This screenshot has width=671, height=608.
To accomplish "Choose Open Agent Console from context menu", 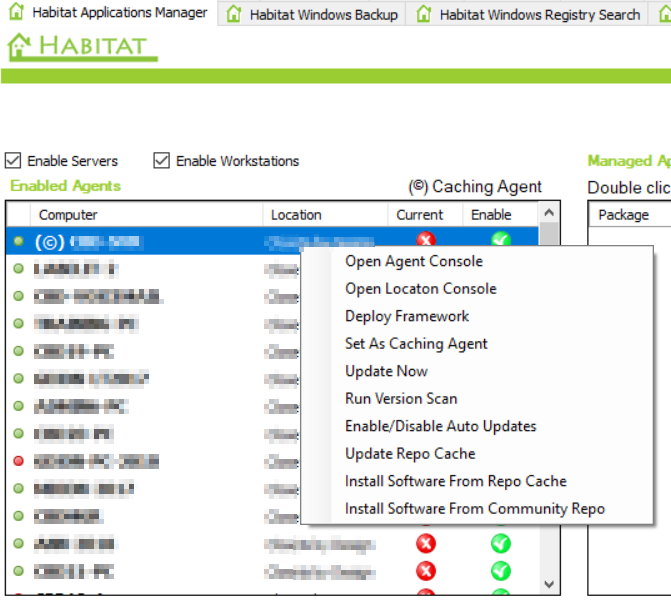I will (414, 261).
